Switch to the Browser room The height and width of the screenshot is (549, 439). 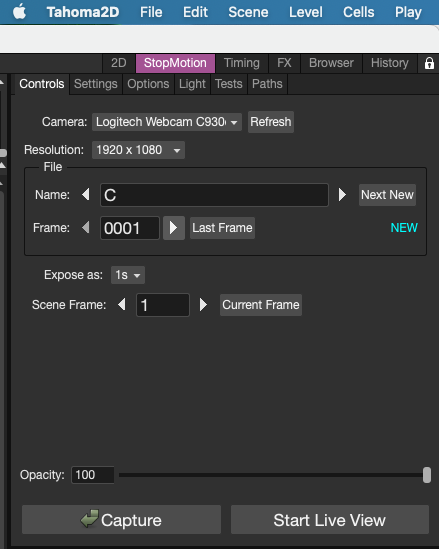tap(331, 63)
